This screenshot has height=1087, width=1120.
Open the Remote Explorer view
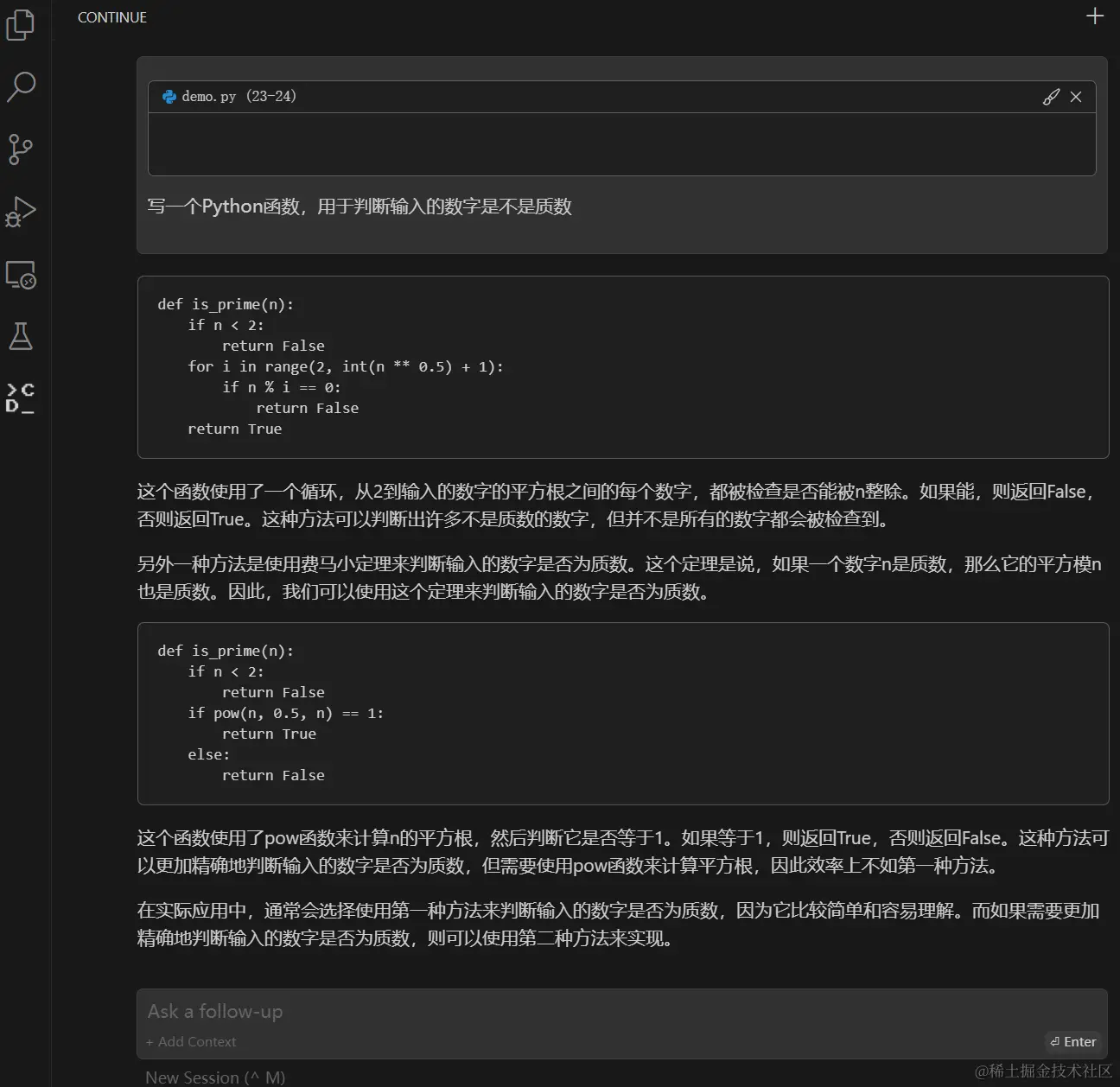coord(22,275)
